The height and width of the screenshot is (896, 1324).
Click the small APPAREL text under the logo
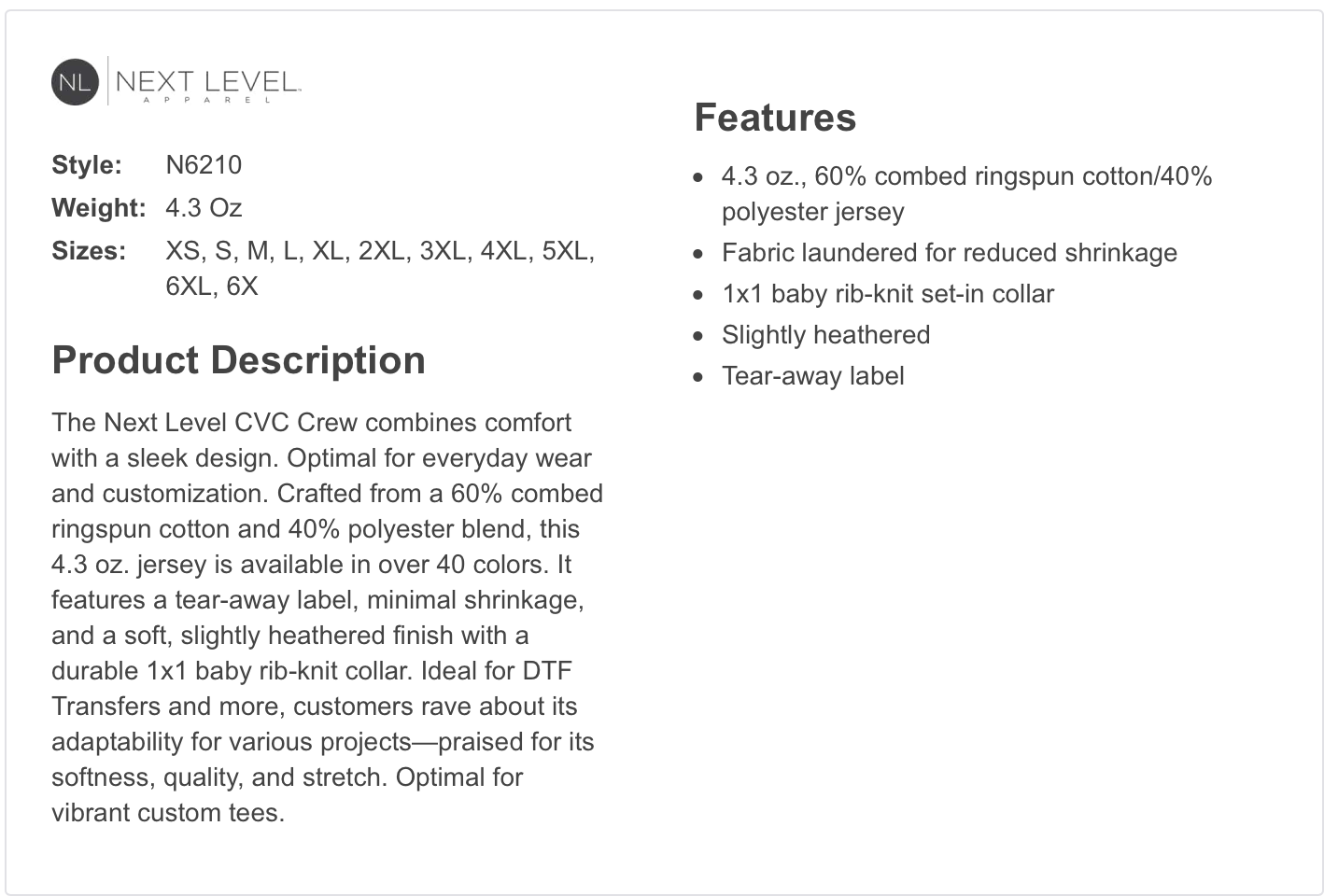point(206,100)
